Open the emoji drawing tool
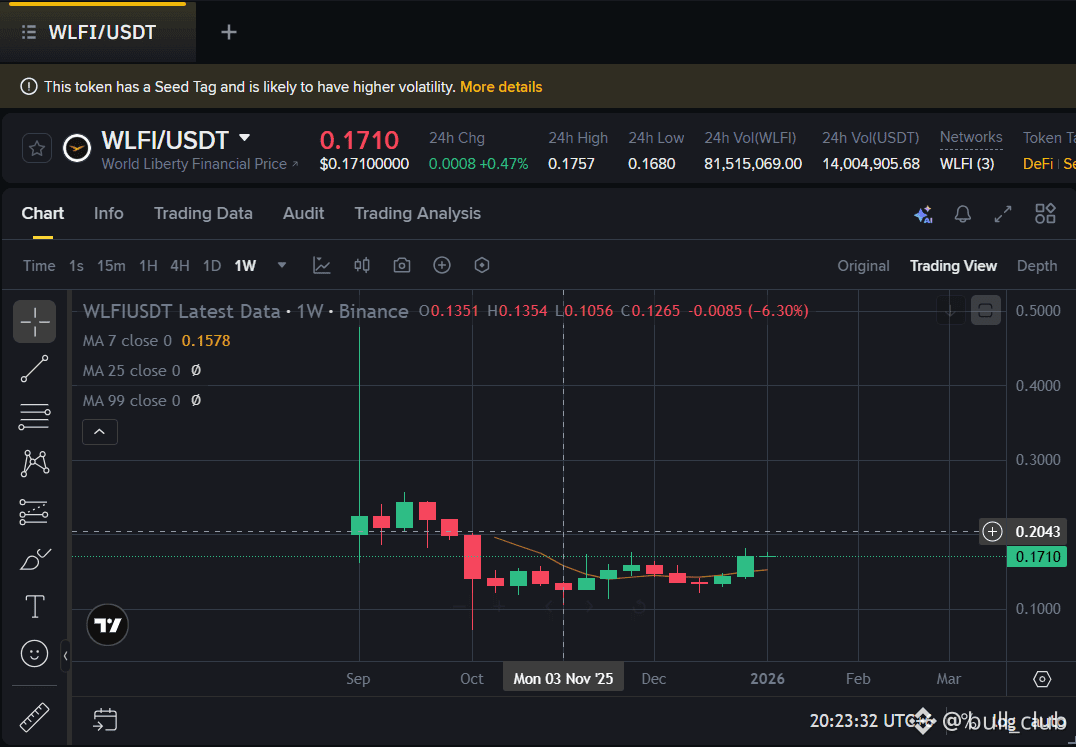Viewport: 1076px width, 747px height. coord(34,654)
